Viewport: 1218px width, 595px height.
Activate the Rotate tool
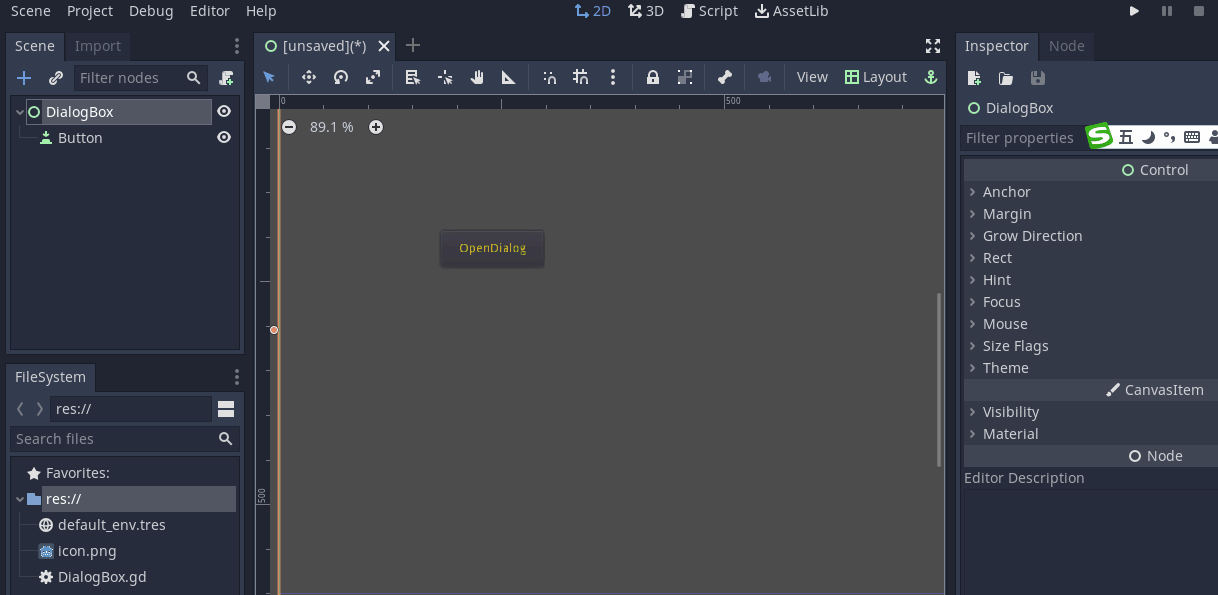click(340, 77)
